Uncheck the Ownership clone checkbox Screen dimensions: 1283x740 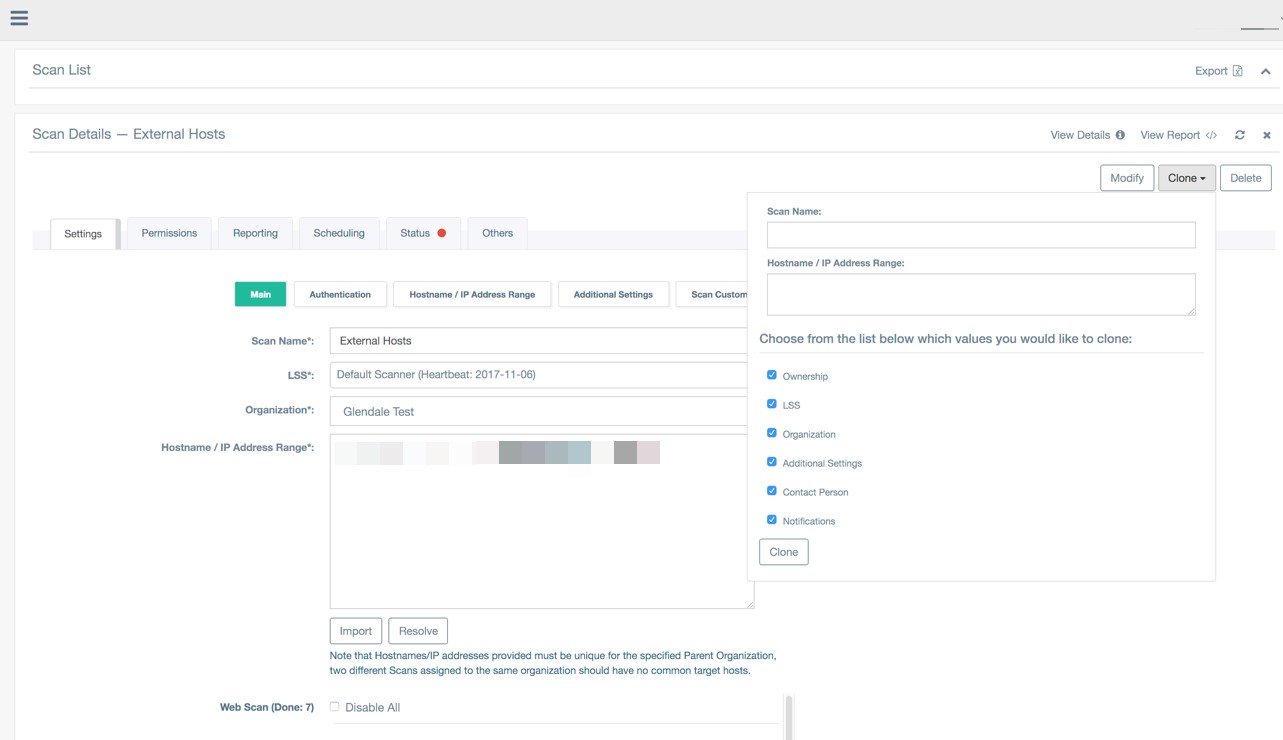(771, 375)
